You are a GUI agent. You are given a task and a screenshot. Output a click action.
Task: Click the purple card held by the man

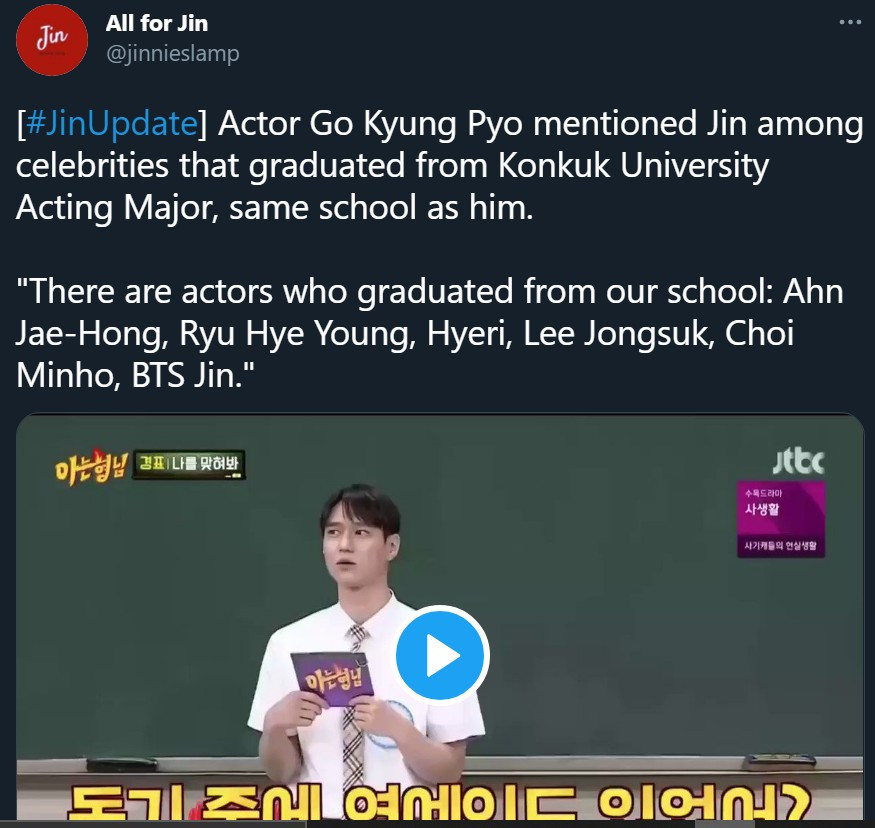point(333,678)
